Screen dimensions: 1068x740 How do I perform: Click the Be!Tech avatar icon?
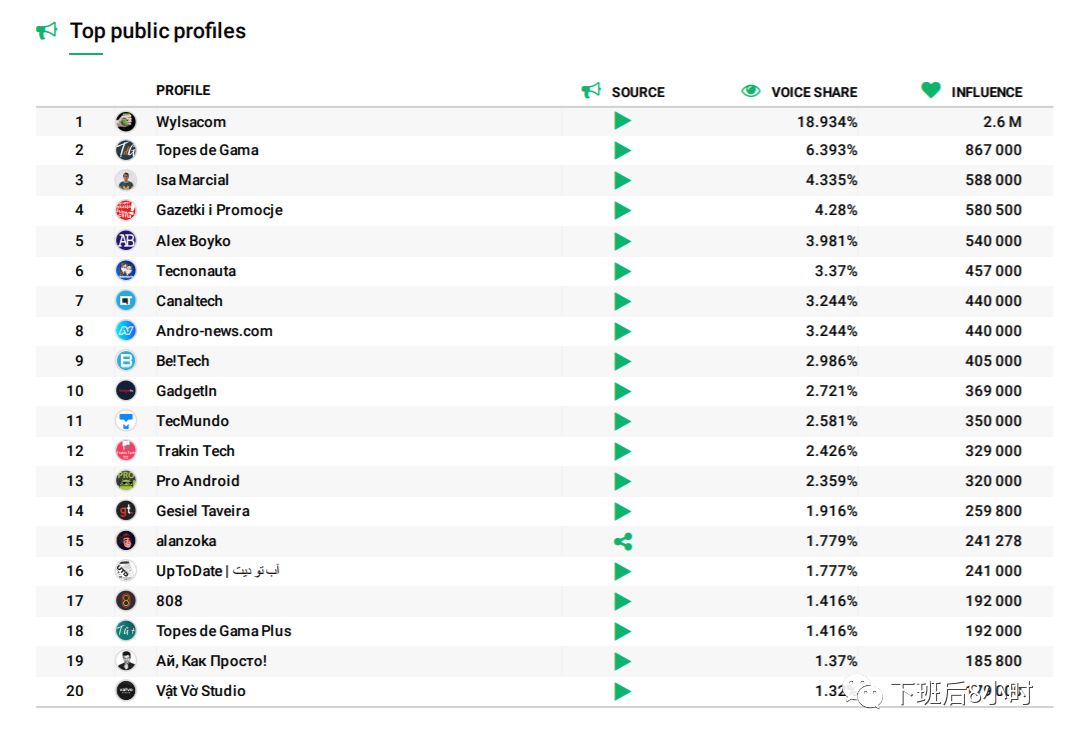126,360
